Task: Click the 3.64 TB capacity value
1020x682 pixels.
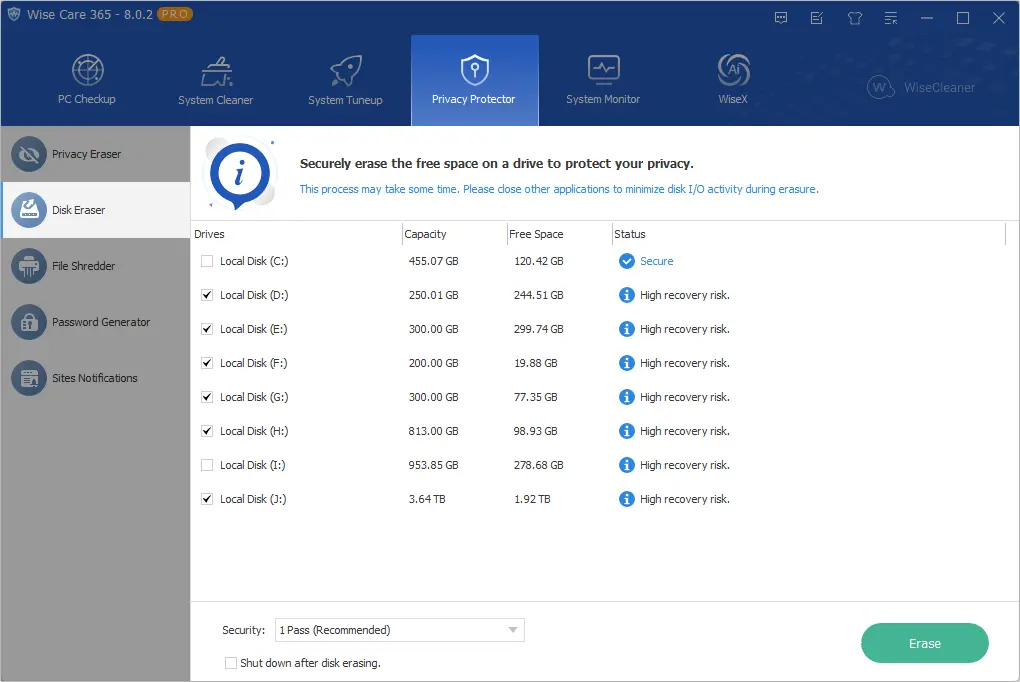Action: tap(427, 499)
